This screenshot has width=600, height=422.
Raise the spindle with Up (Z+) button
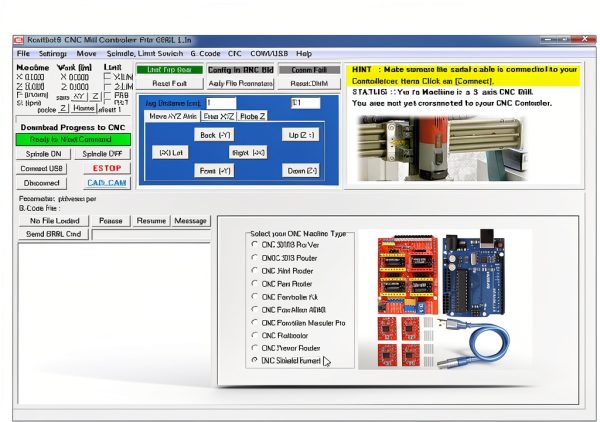coord(300,135)
